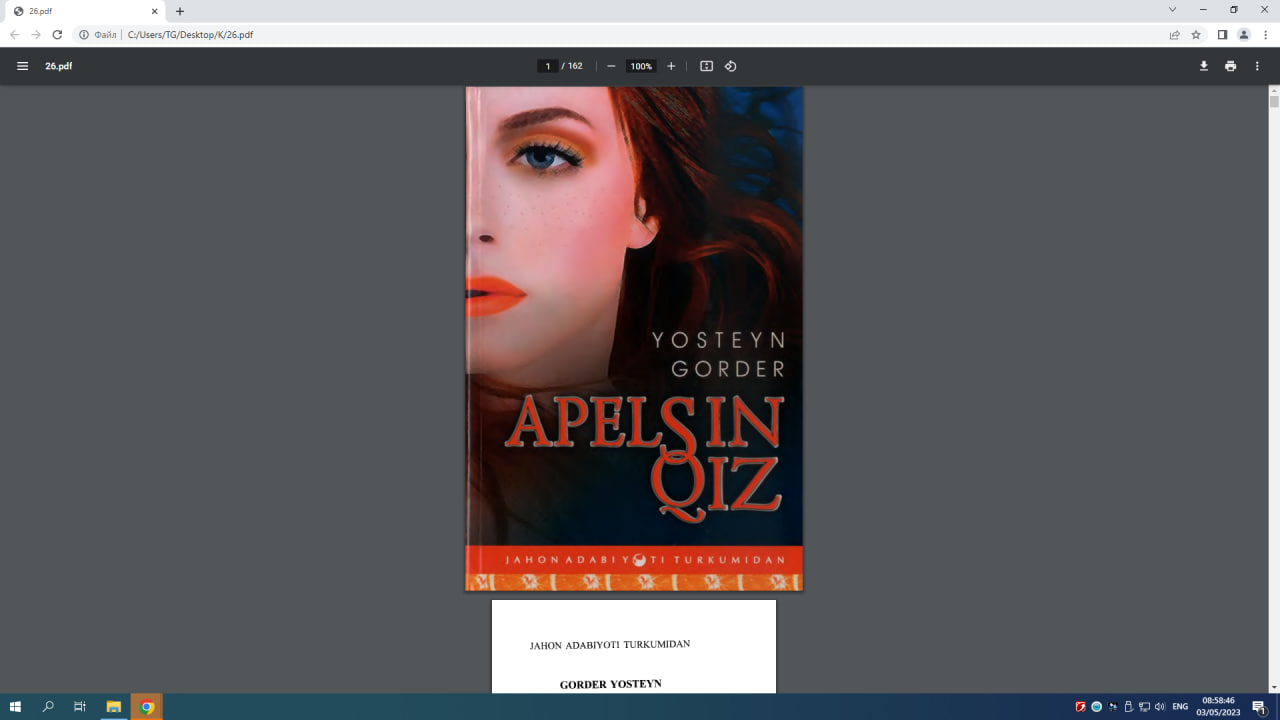Open the notification center icon
This screenshot has height=720, width=1280.
1260,707
